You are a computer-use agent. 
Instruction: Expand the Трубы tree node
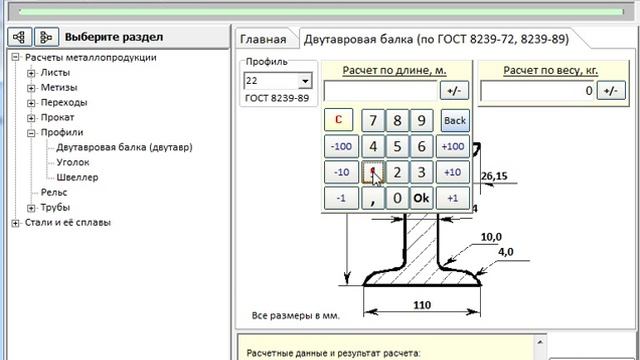[31, 208]
